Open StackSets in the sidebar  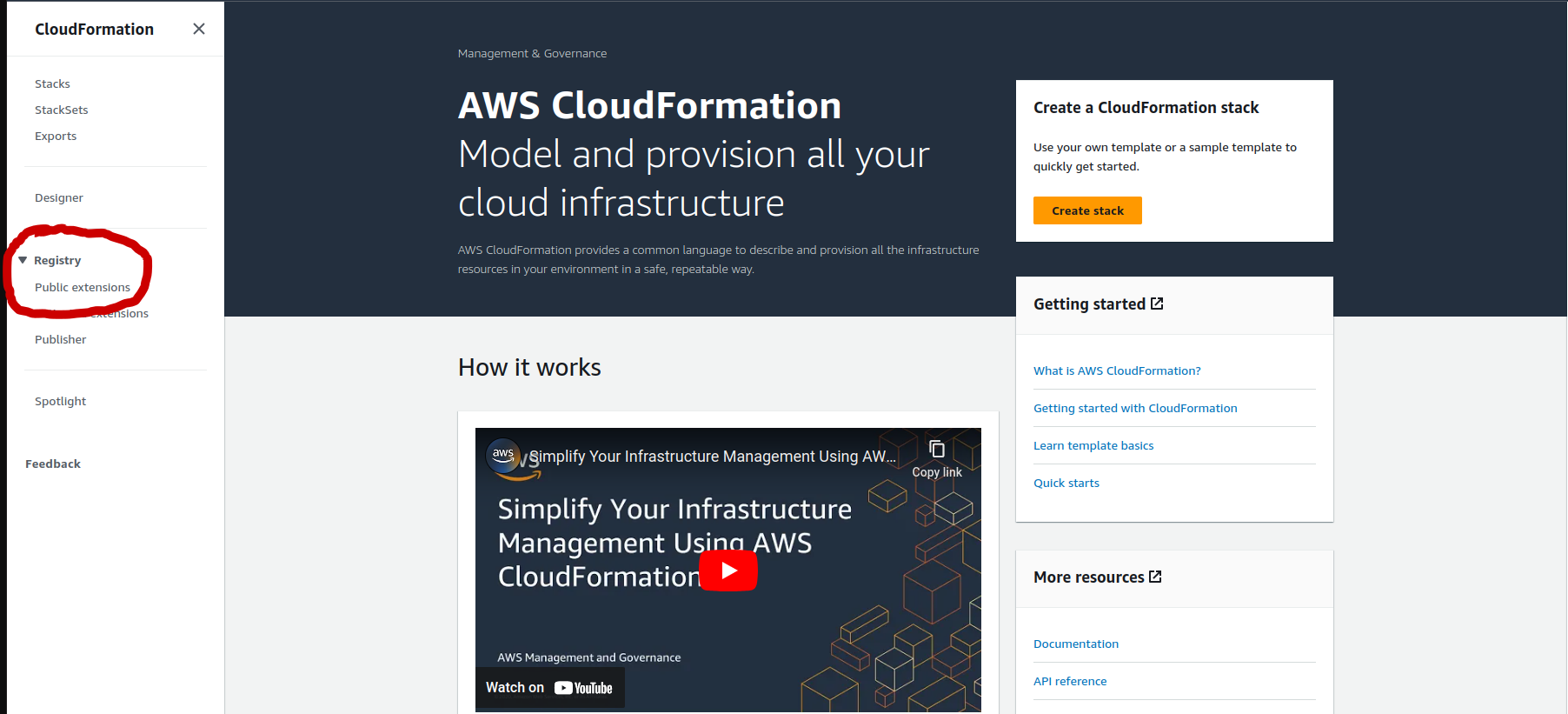[61, 110]
